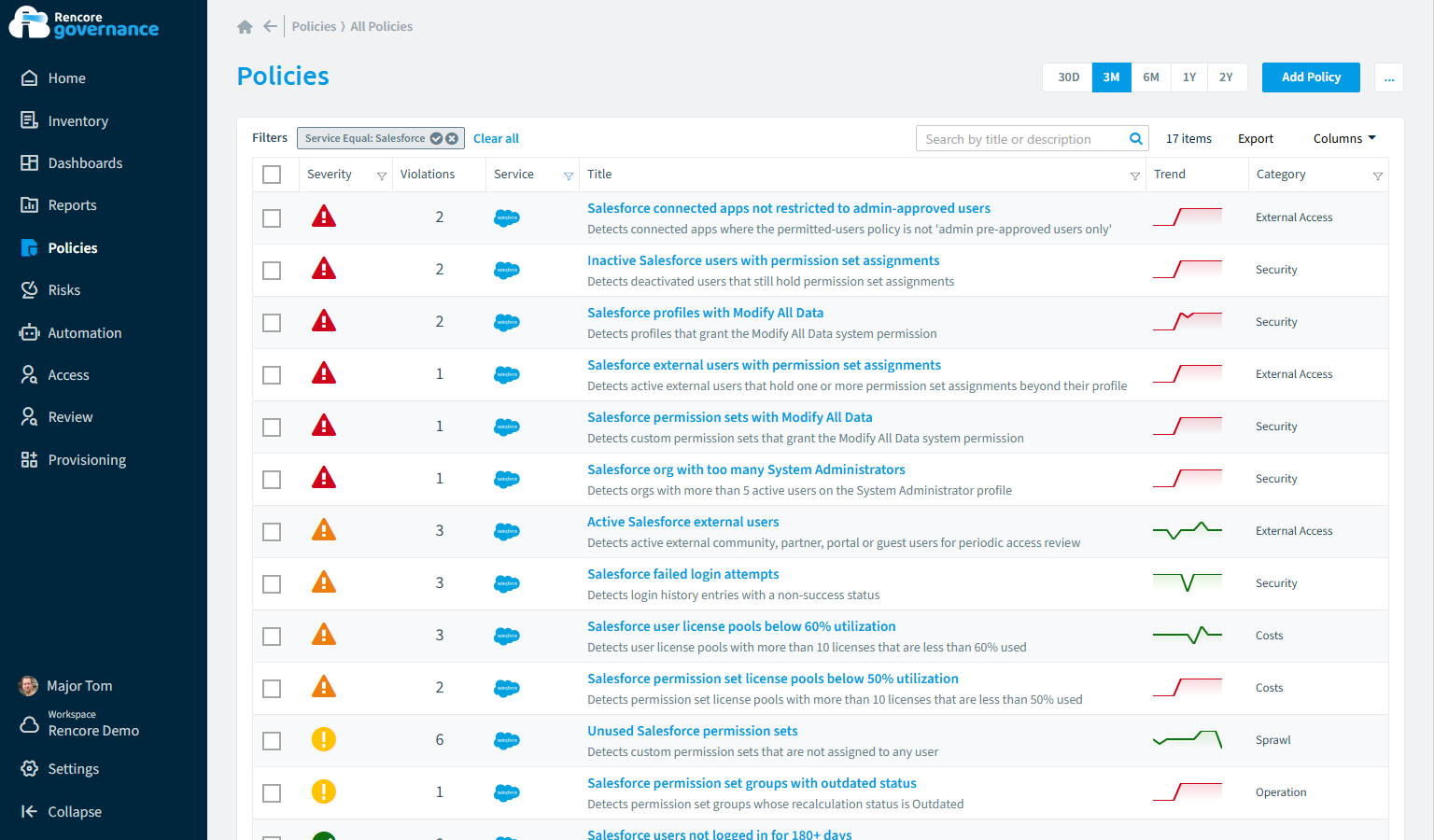Open the Category column filter
Screen dimensions: 1434x840
[x=1378, y=175]
